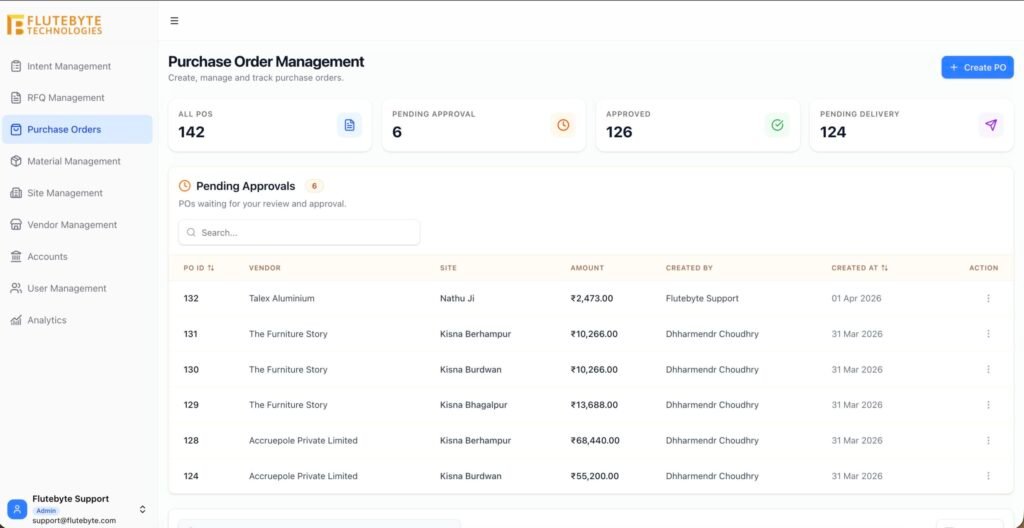Click the Approved checkmark card icon
The image size is (1024, 528).
[x=777, y=125]
